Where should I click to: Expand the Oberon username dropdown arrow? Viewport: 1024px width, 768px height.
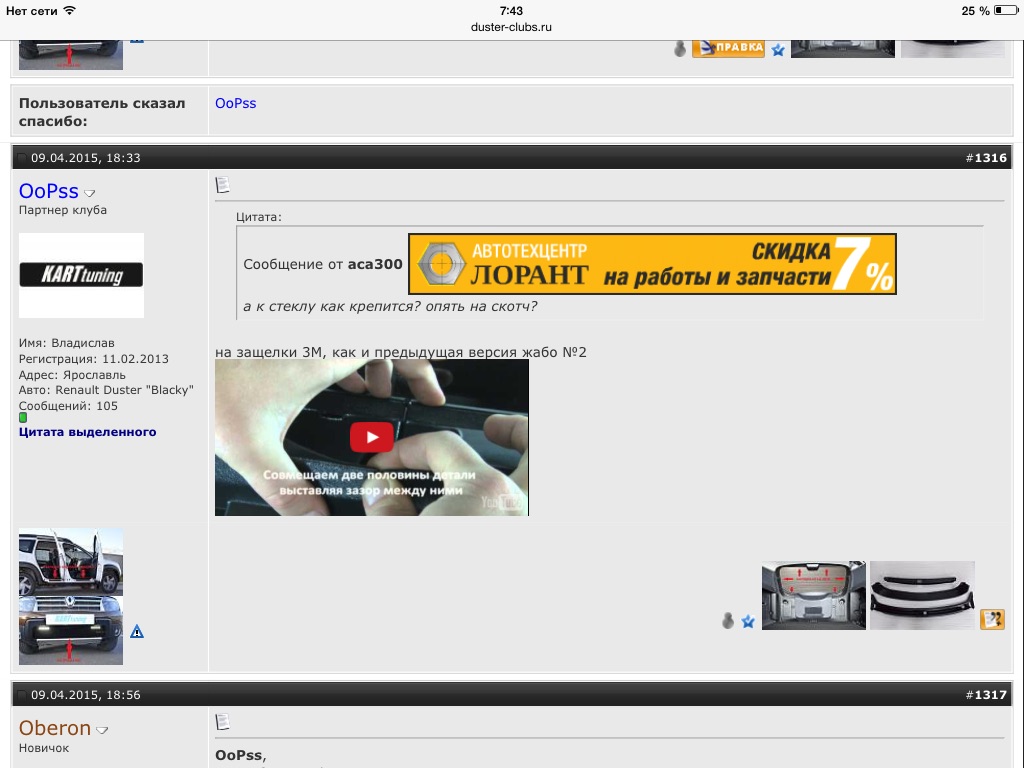[x=102, y=730]
